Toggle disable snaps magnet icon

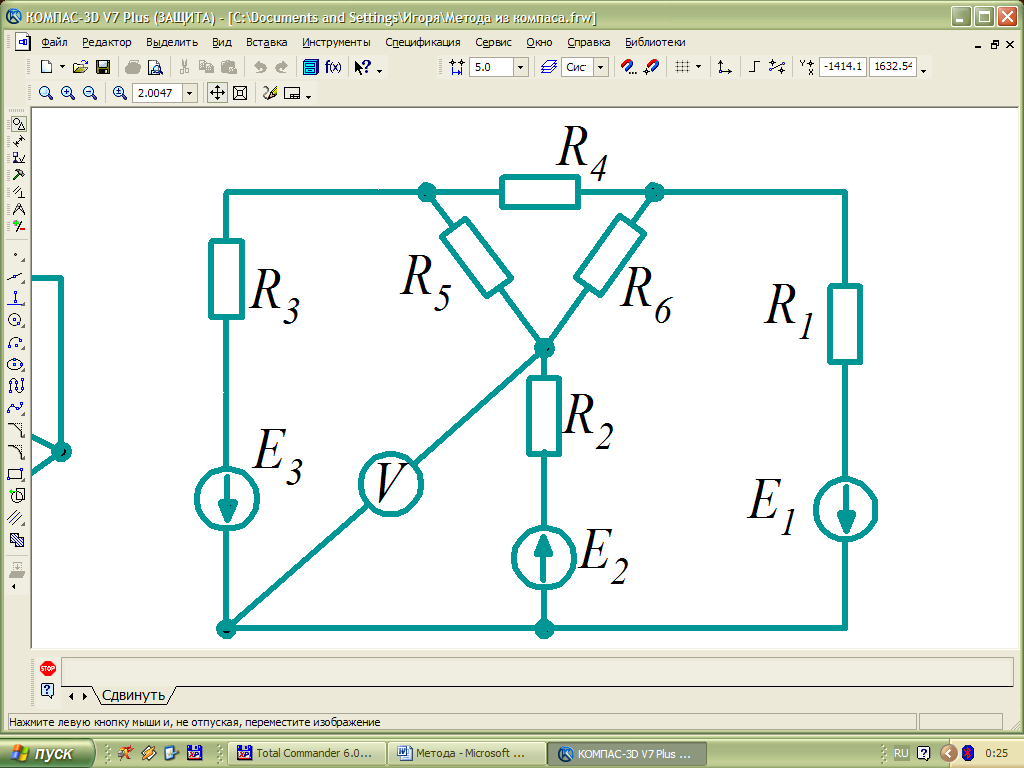click(651, 67)
